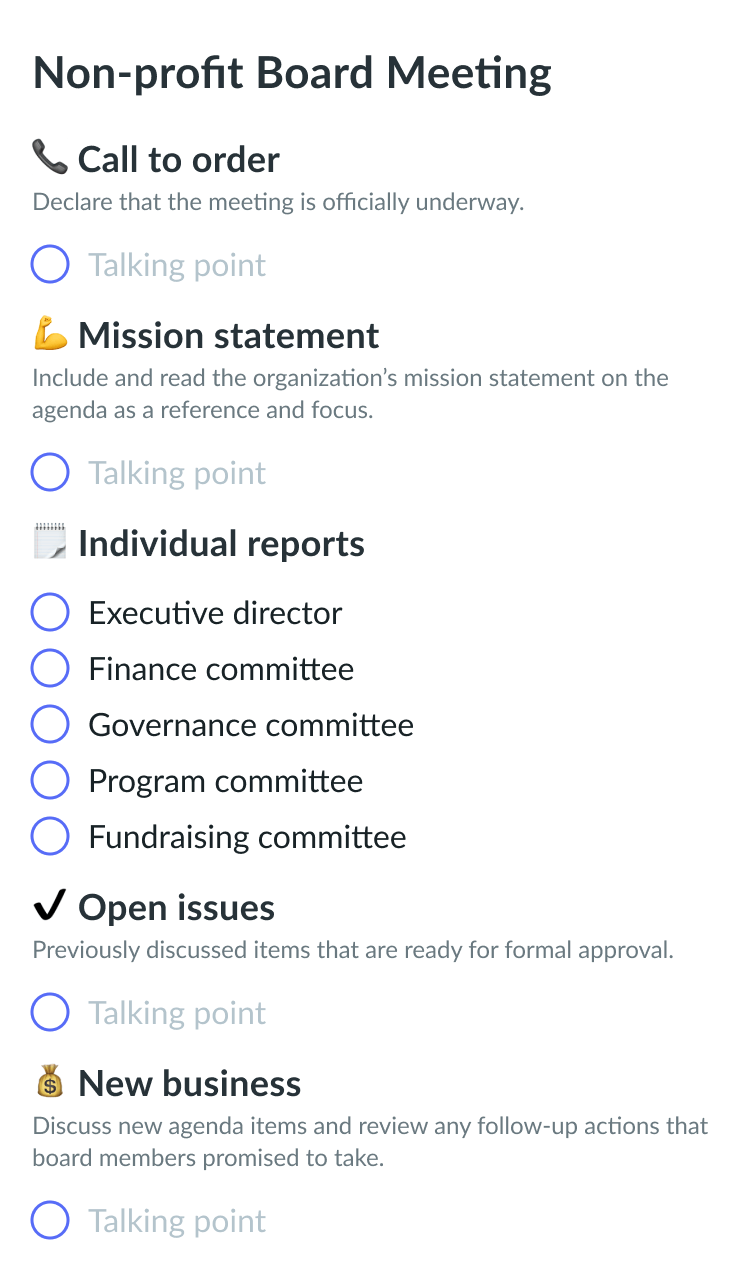Edit the Open issues description text
This screenshot has height=1280, width=750.
click(353, 950)
